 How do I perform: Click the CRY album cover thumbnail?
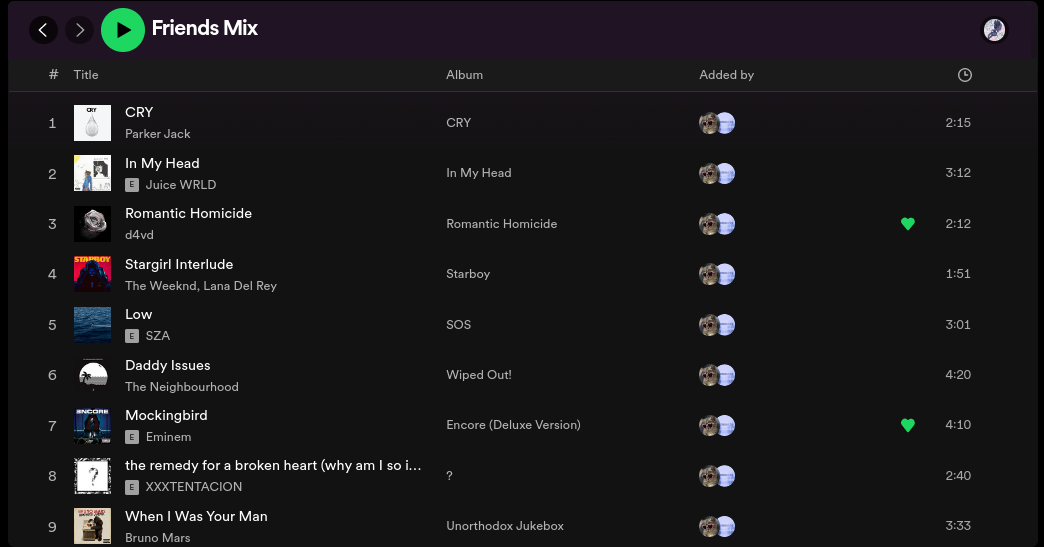click(x=92, y=123)
